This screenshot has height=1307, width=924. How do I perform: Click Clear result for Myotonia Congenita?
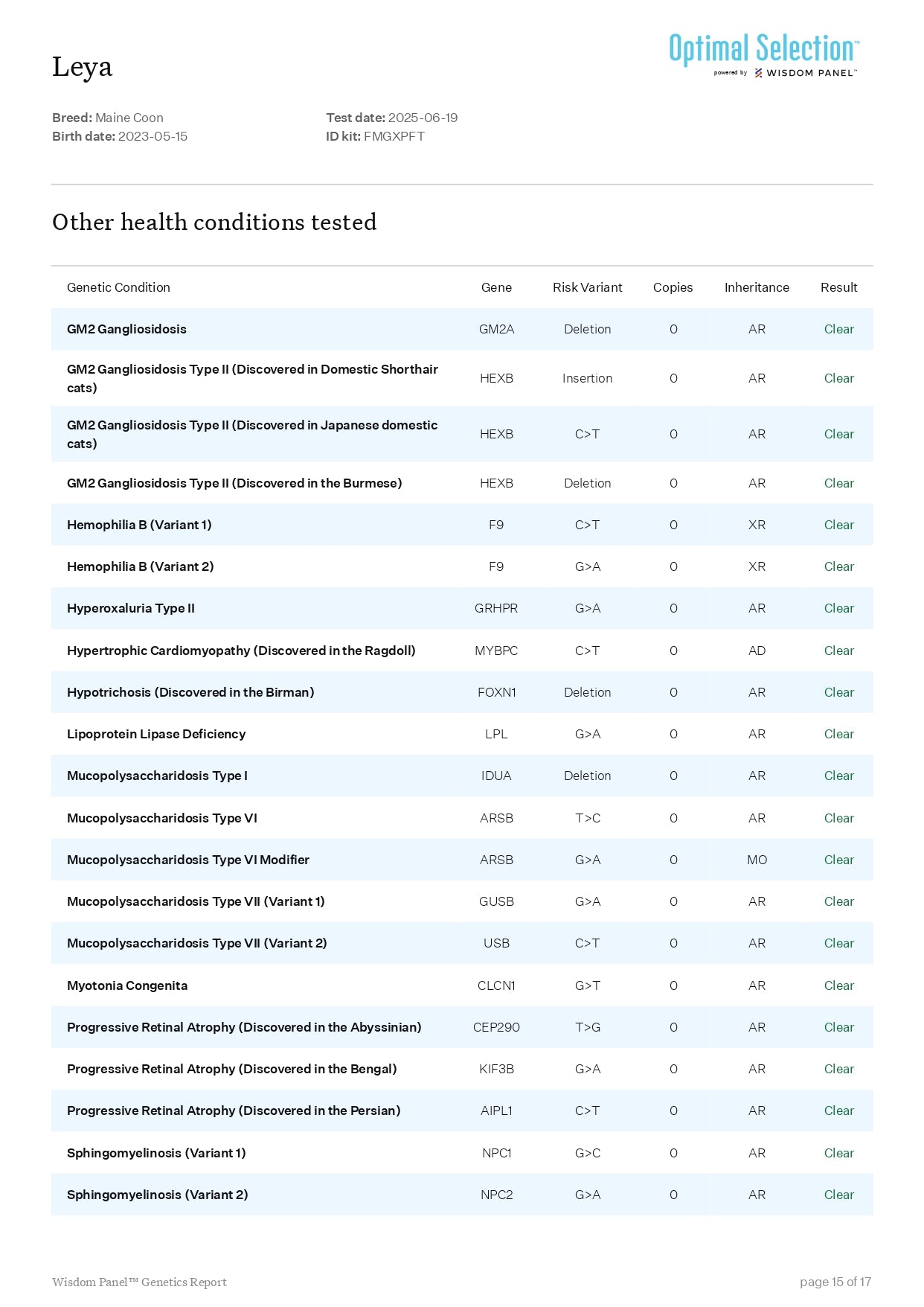(838, 985)
